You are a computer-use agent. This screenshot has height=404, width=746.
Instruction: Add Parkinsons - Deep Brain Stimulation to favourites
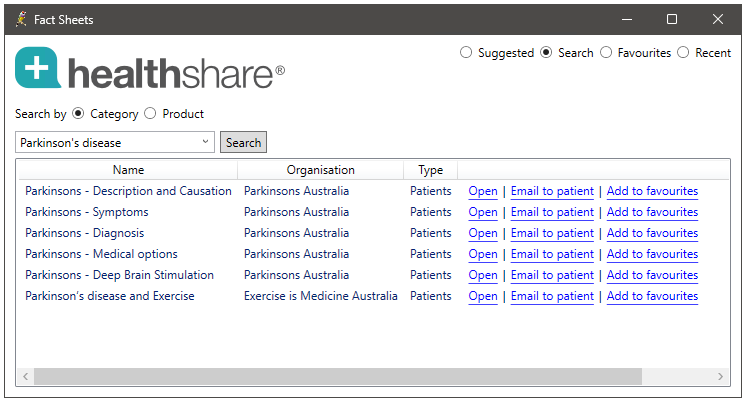[x=652, y=275]
